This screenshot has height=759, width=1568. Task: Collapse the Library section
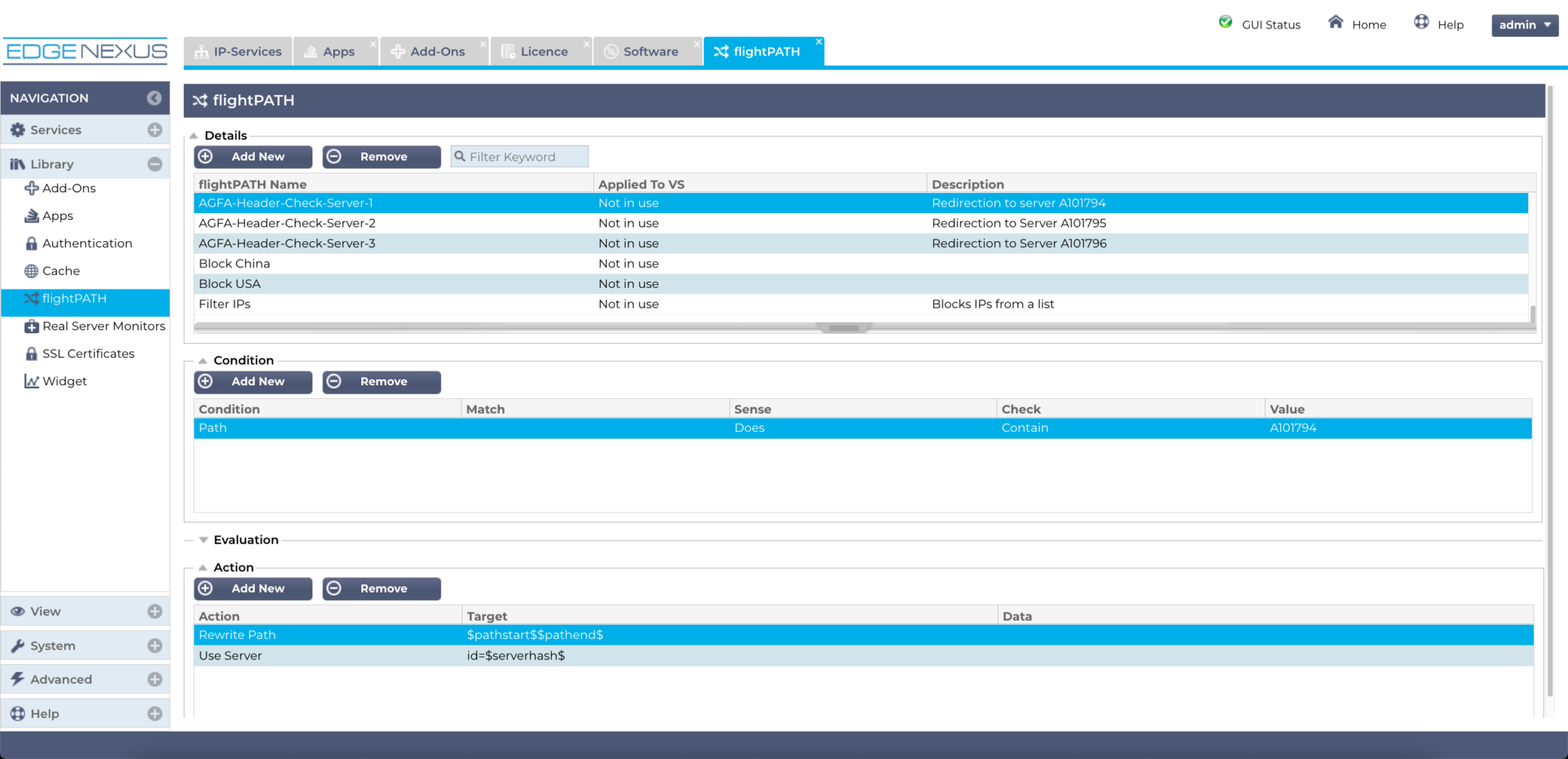(x=155, y=164)
